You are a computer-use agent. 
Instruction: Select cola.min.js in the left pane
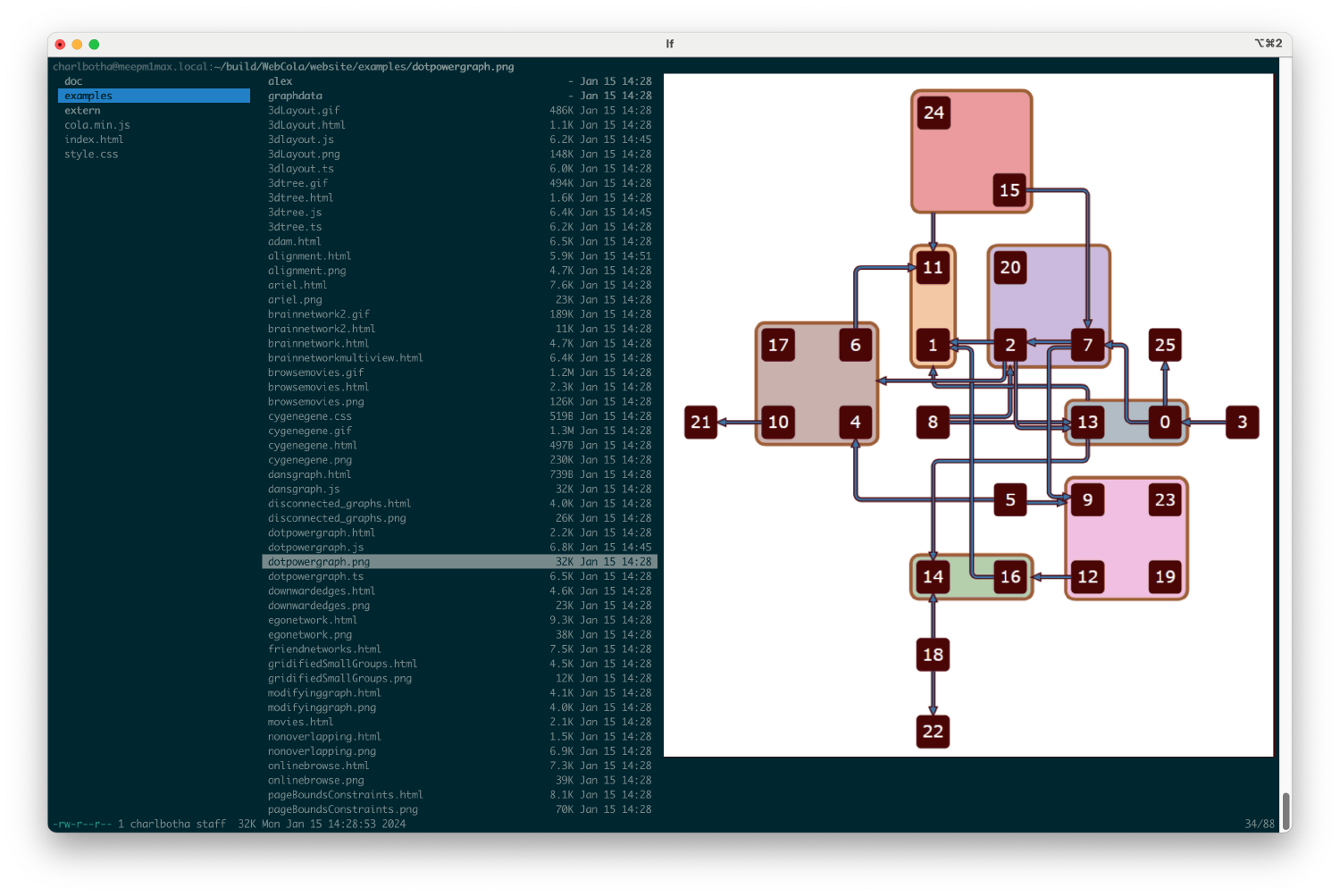point(97,124)
